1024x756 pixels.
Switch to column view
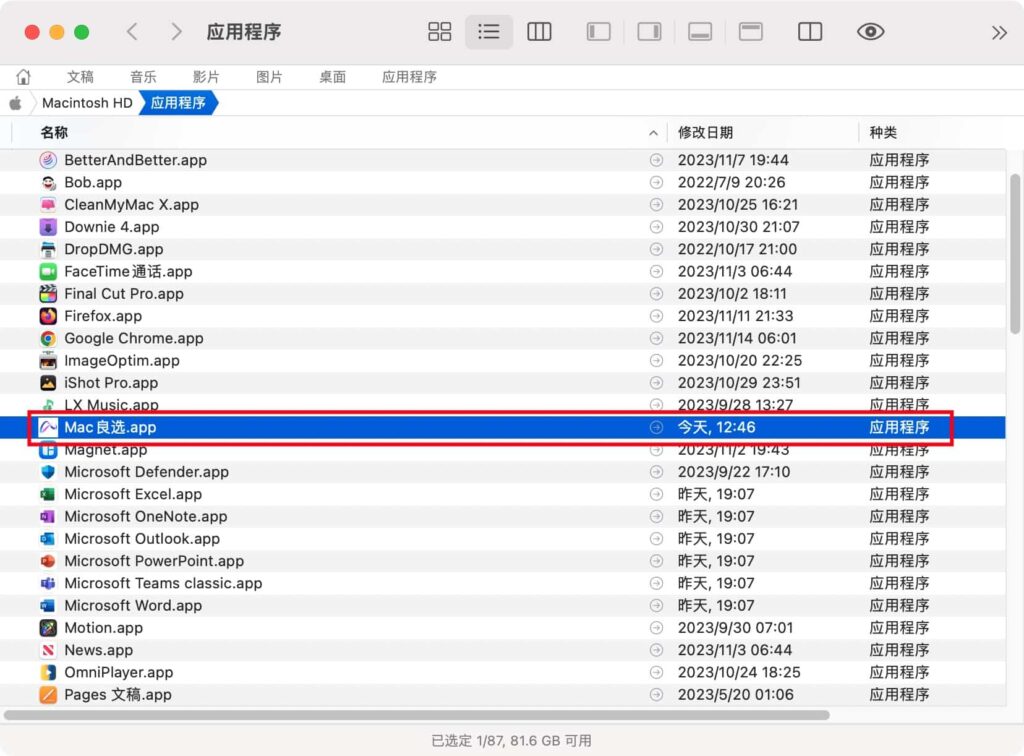[x=539, y=31]
